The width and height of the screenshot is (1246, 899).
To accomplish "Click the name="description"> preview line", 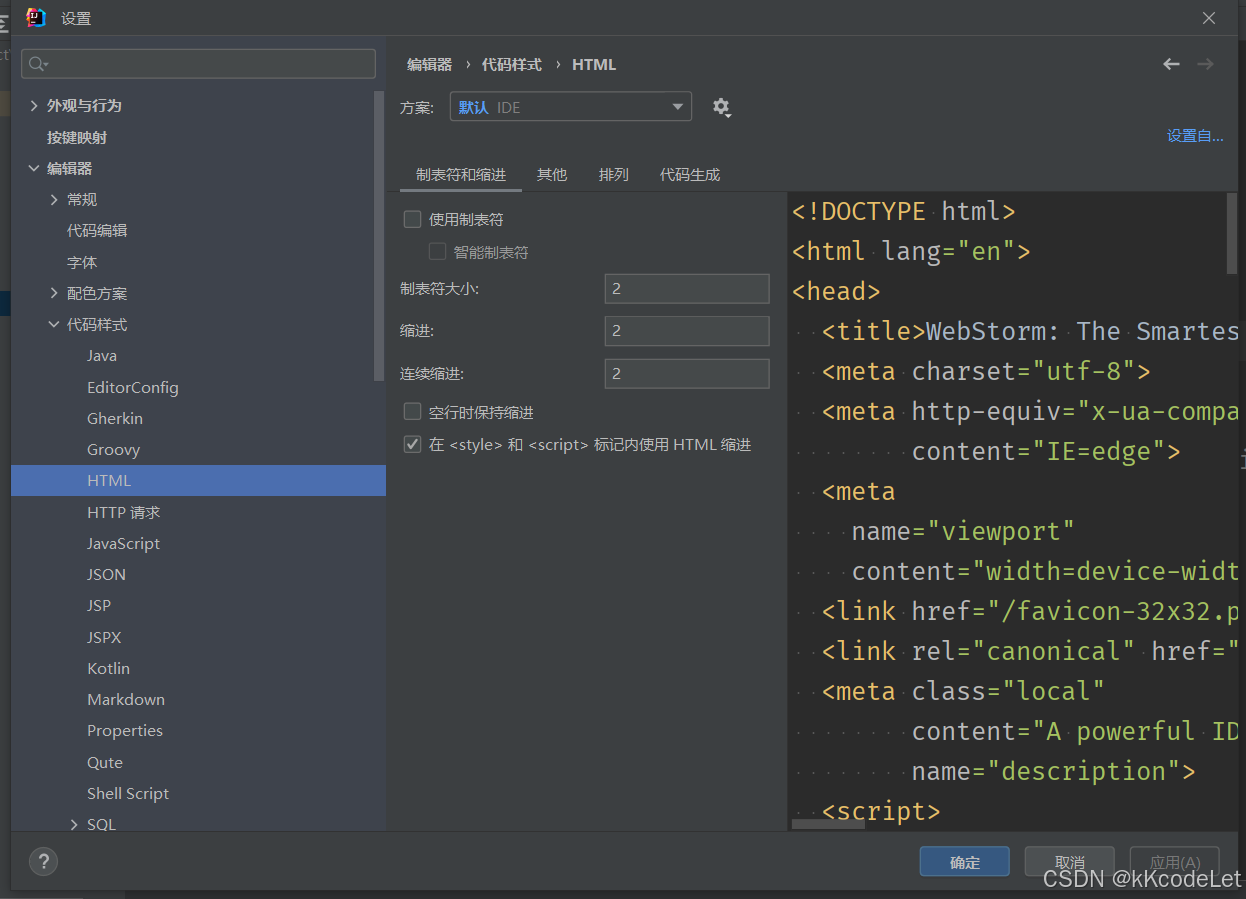I will pyautogui.click(x=1054, y=771).
